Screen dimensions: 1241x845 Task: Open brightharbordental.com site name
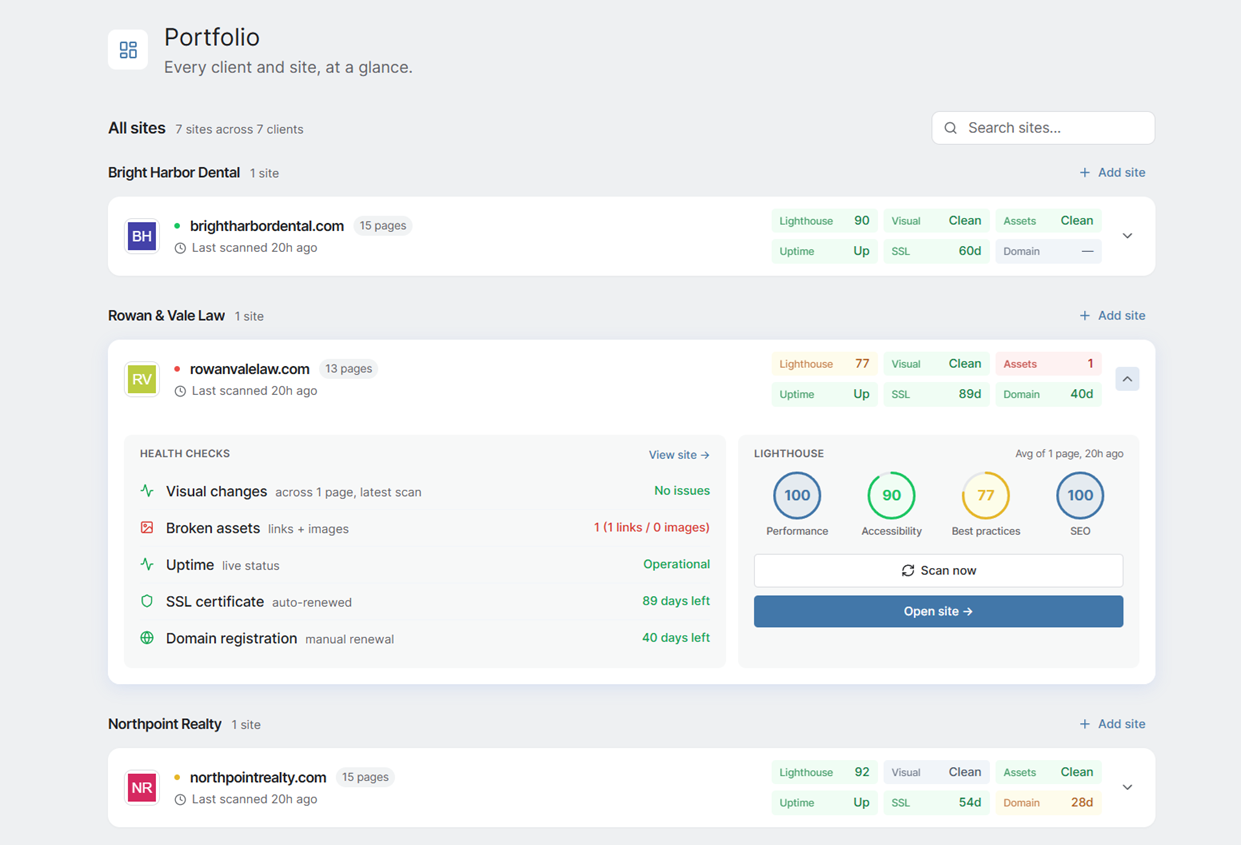coord(267,226)
